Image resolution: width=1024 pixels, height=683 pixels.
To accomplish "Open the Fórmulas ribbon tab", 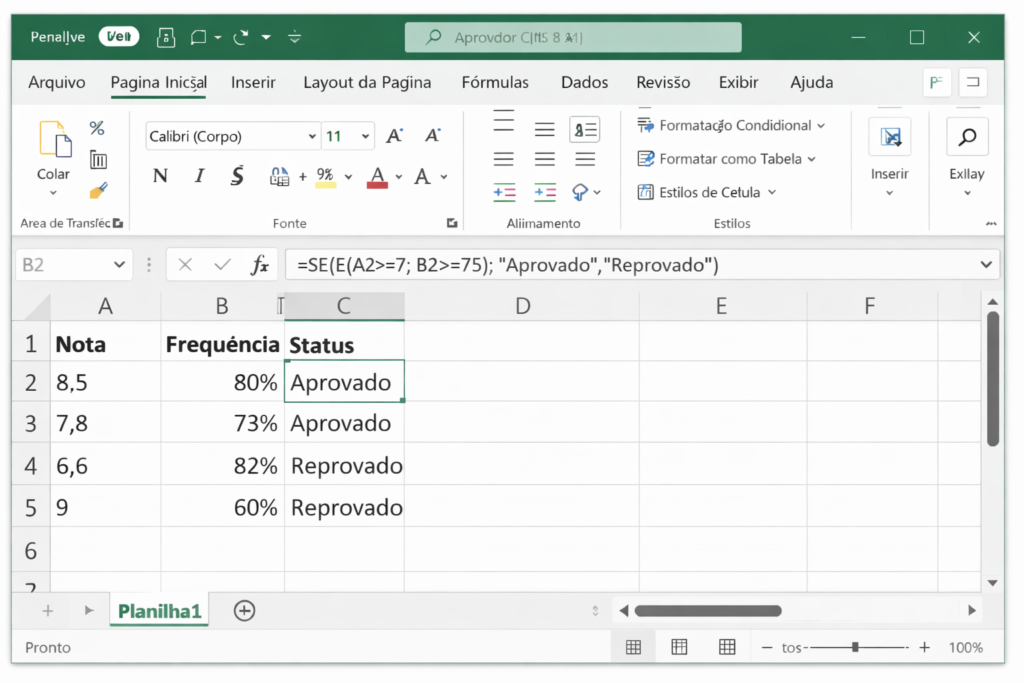I will (x=495, y=82).
